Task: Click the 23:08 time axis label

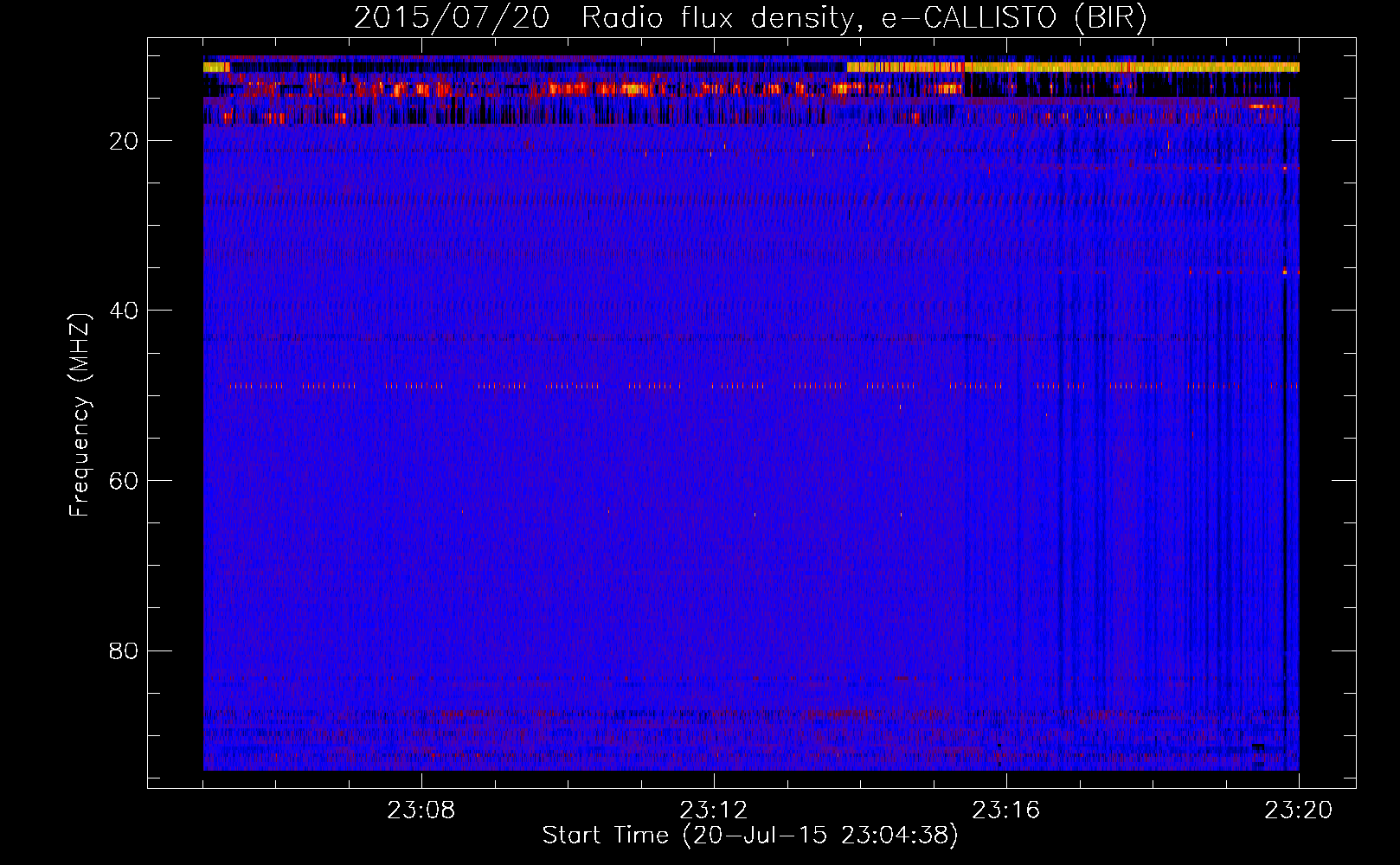Action: click(421, 811)
